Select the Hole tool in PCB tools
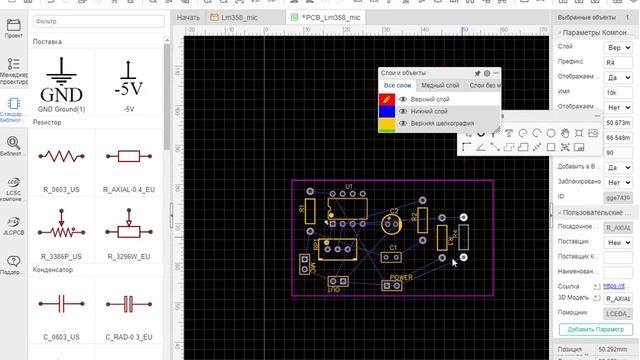The width and height of the screenshot is (640, 360). (x=579, y=133)
